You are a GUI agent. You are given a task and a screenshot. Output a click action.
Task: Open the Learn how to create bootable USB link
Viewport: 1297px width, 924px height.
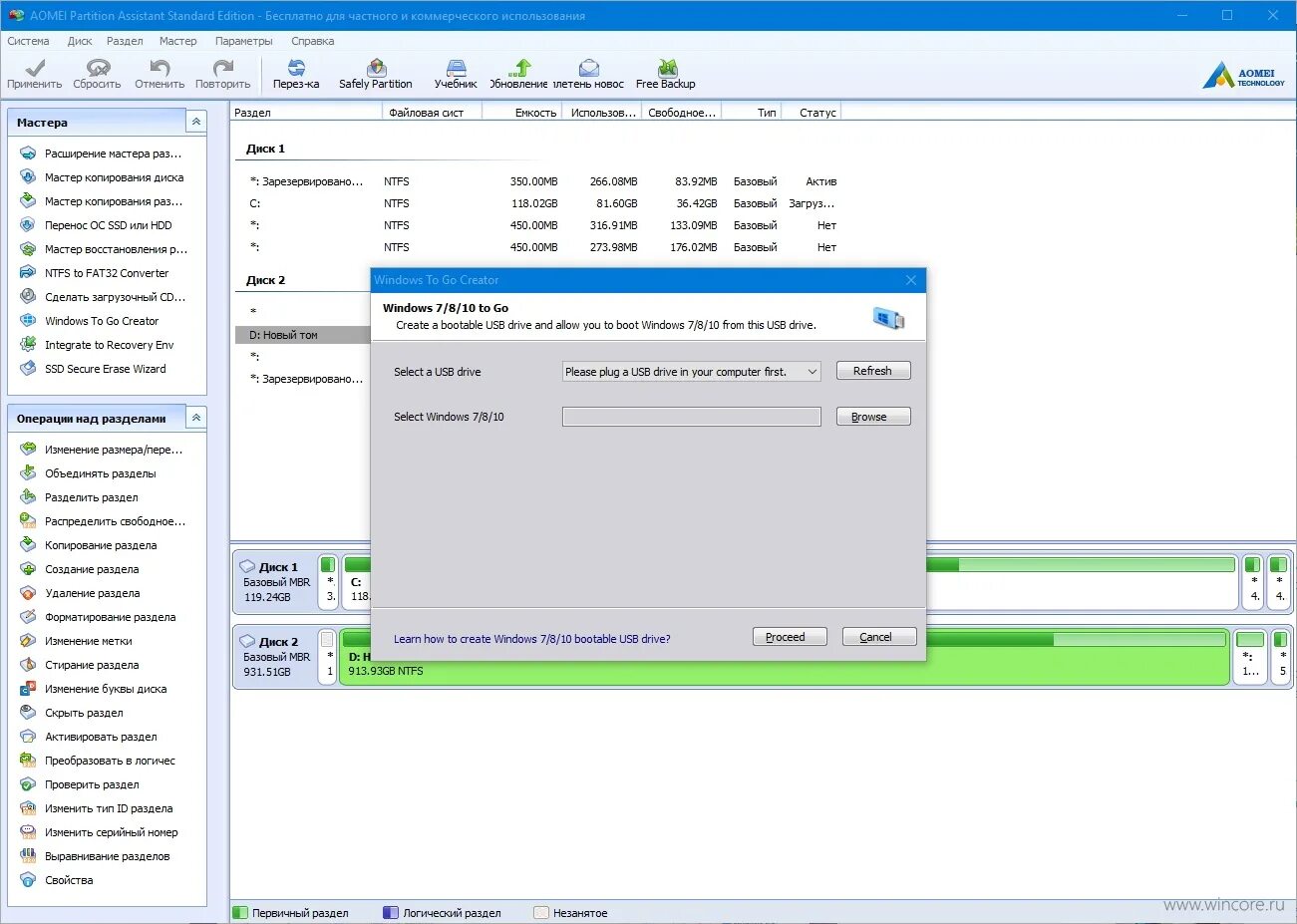[531, 639]
